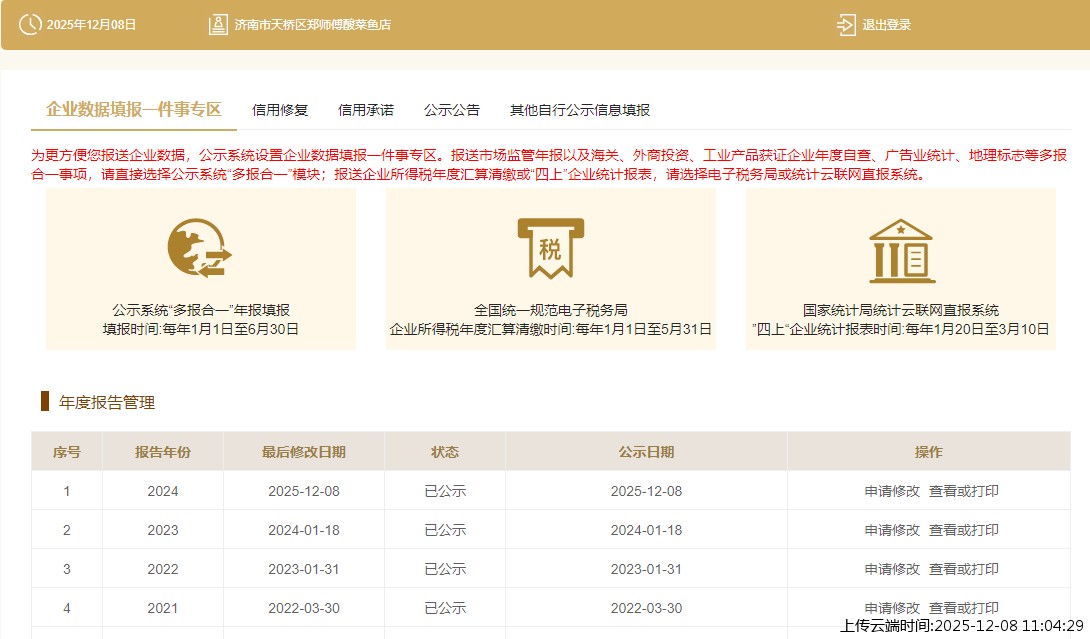Click the 公示系统"多报合一"年报填报 text
This screenshot has height=639, width=1090.
click(x=201, y=310)
